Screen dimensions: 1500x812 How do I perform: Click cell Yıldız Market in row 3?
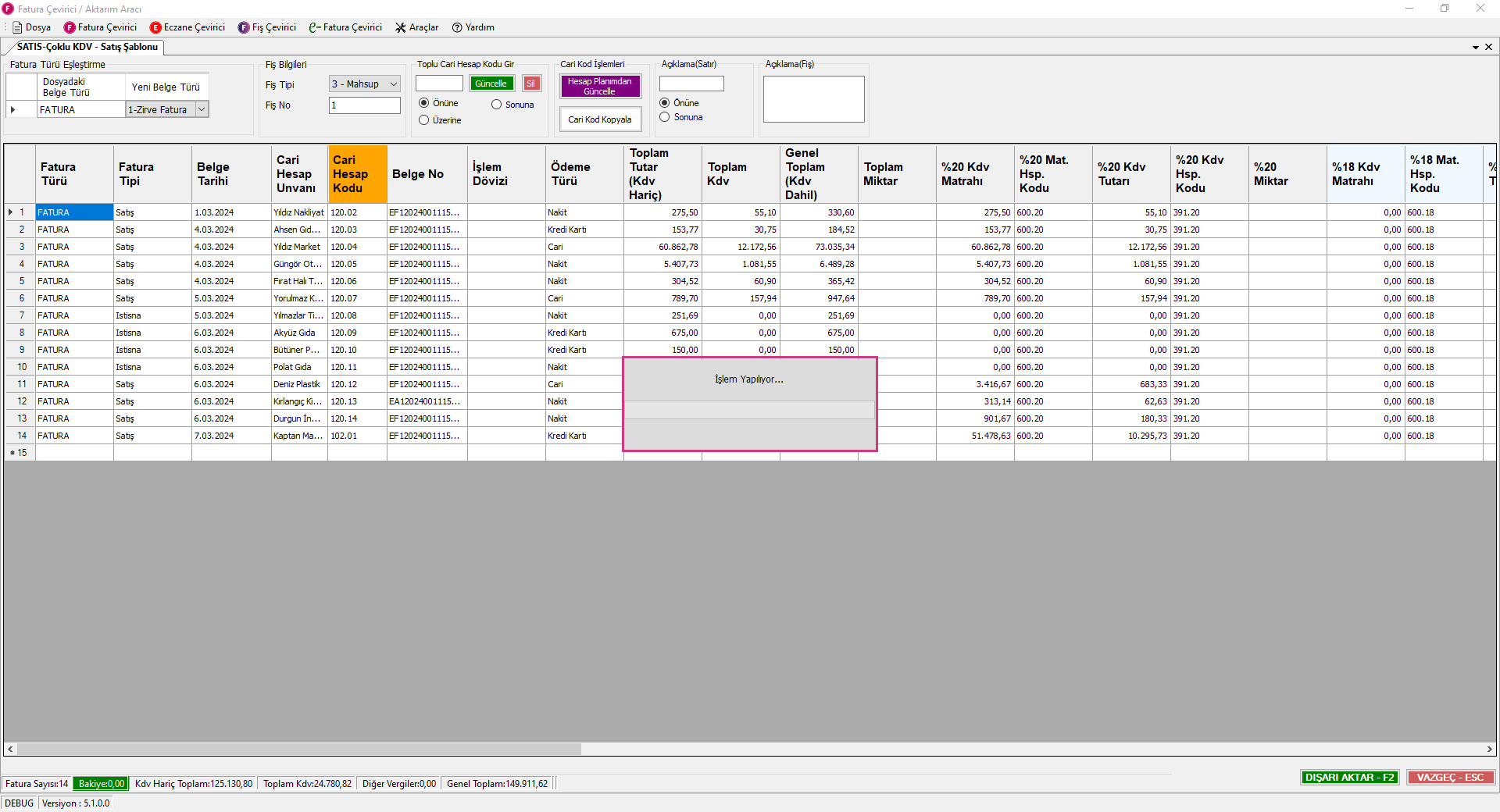pyautogui.click(x=299, y=247)
